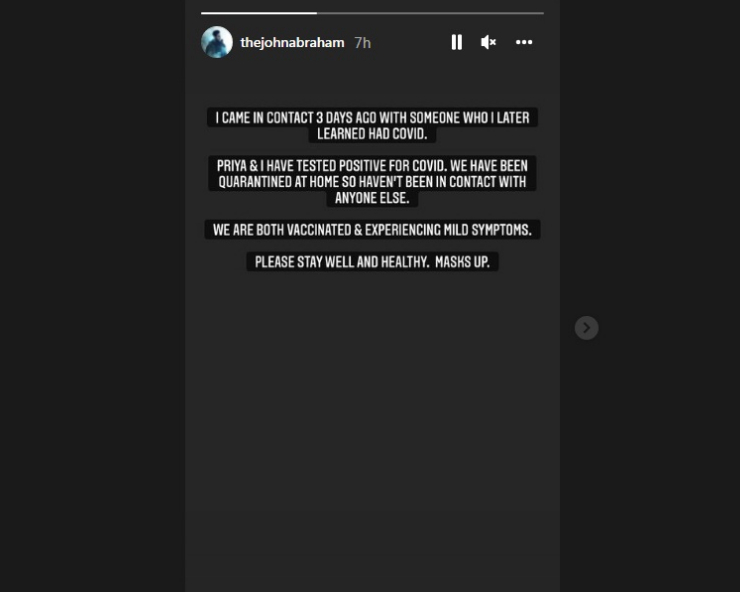
Task: Open the three-dots more options menu
Action: pyautogui.click(x=524, y=42)
